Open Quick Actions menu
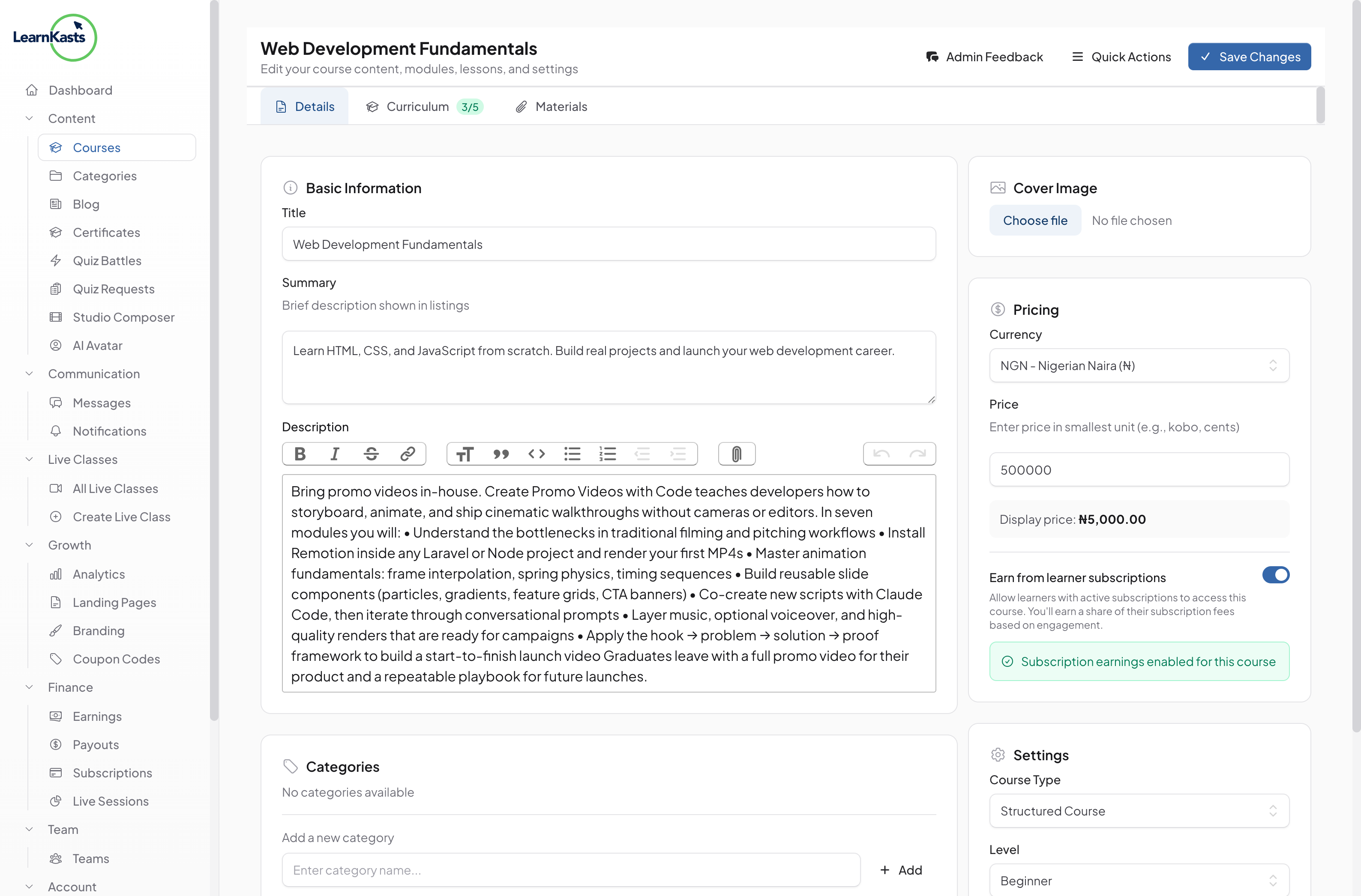This screenshot has height=896, width=1361. coord(1121,57)
